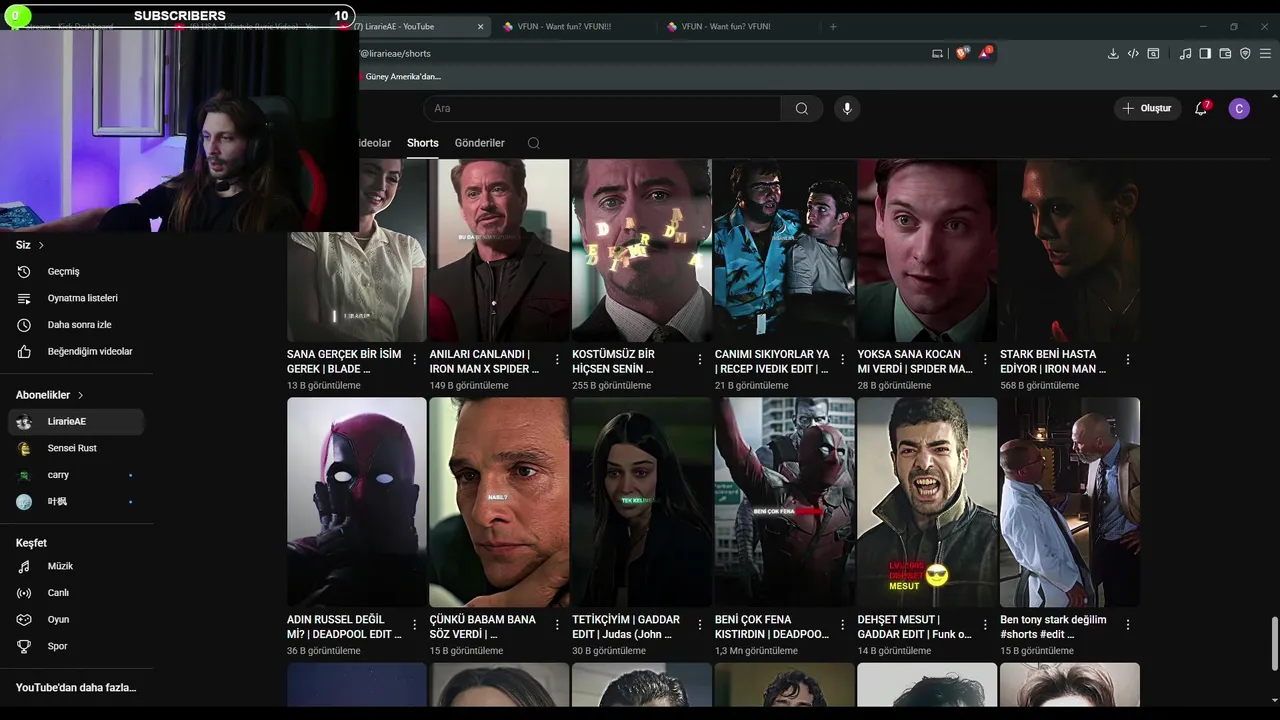Click 568 B görüntüleme view count
The image size is (1280, 720).
(x=1039, y=385)
